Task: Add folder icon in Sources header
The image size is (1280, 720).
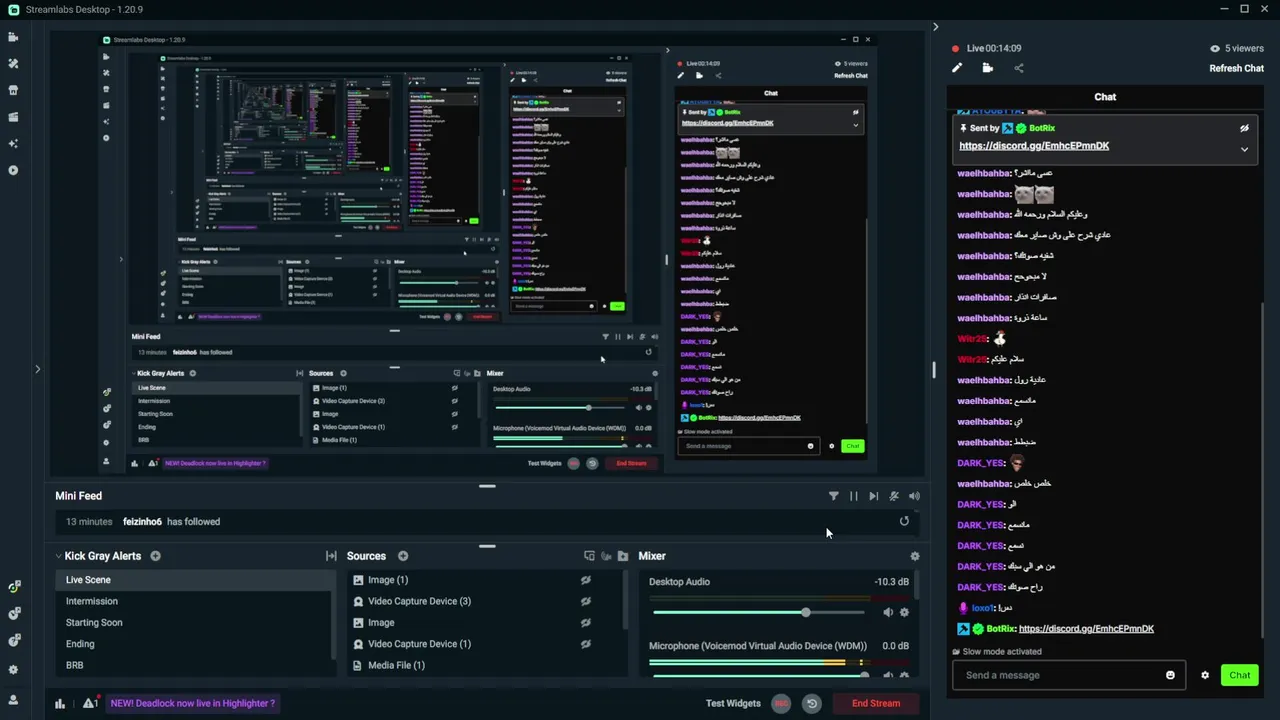Action: pyautogui.click(x=623, y=556)
